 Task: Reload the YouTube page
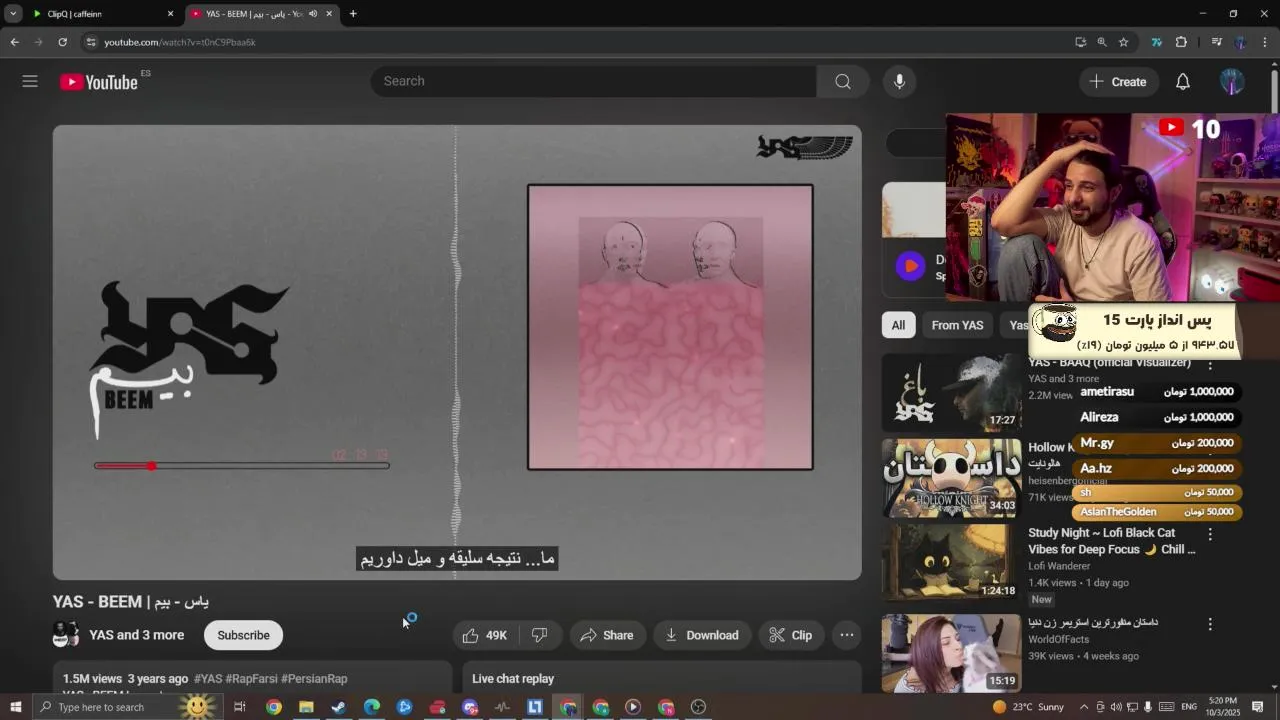pos(62,42)
